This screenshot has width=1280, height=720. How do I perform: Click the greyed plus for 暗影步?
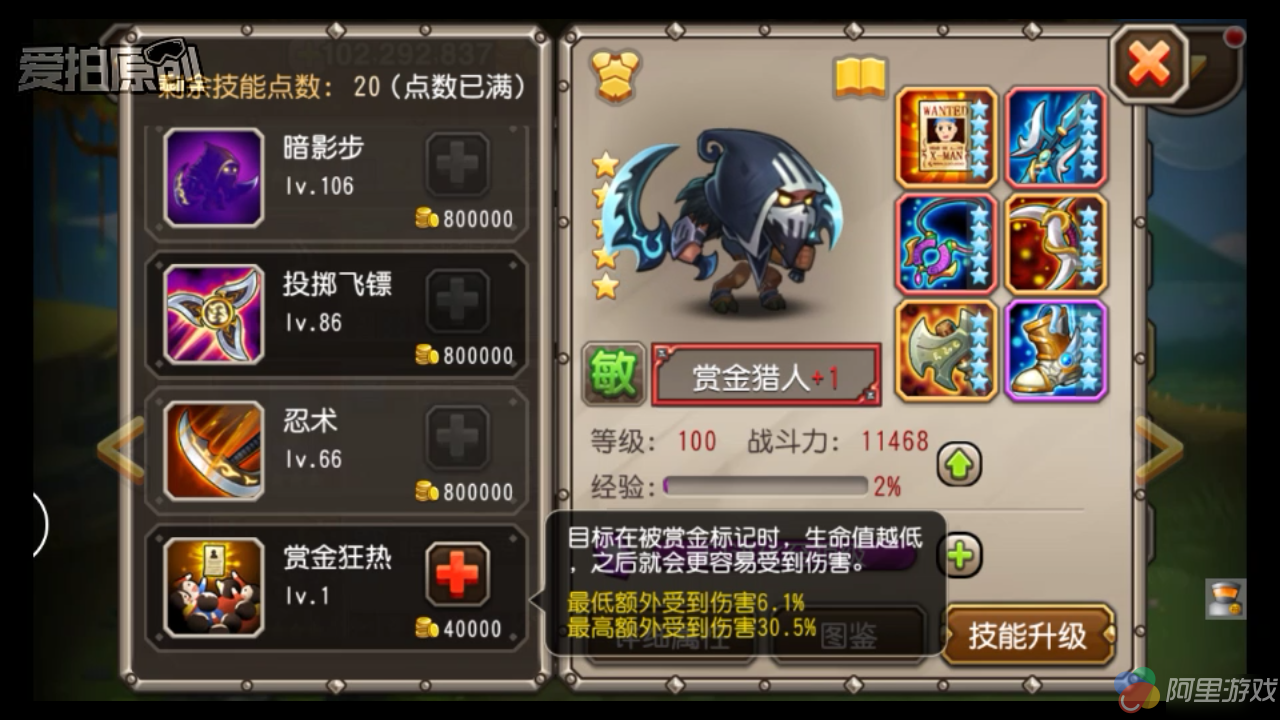pyautogui.click(x=458, y=165)
